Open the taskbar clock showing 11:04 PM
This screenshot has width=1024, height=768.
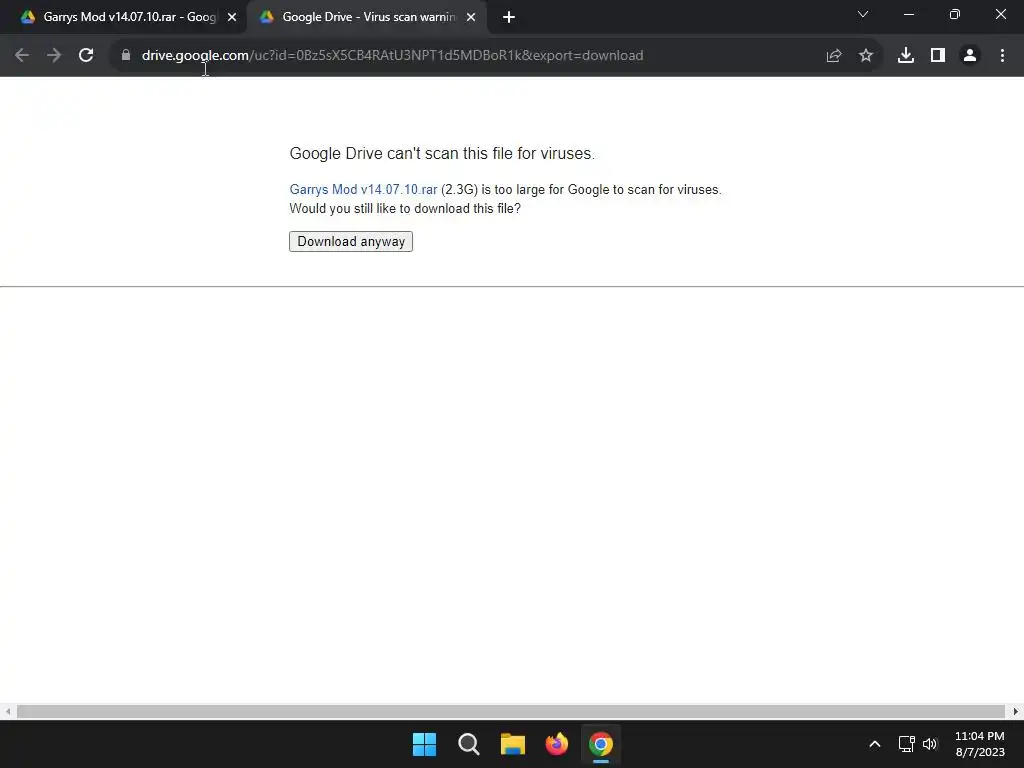(x=980, y=744)
